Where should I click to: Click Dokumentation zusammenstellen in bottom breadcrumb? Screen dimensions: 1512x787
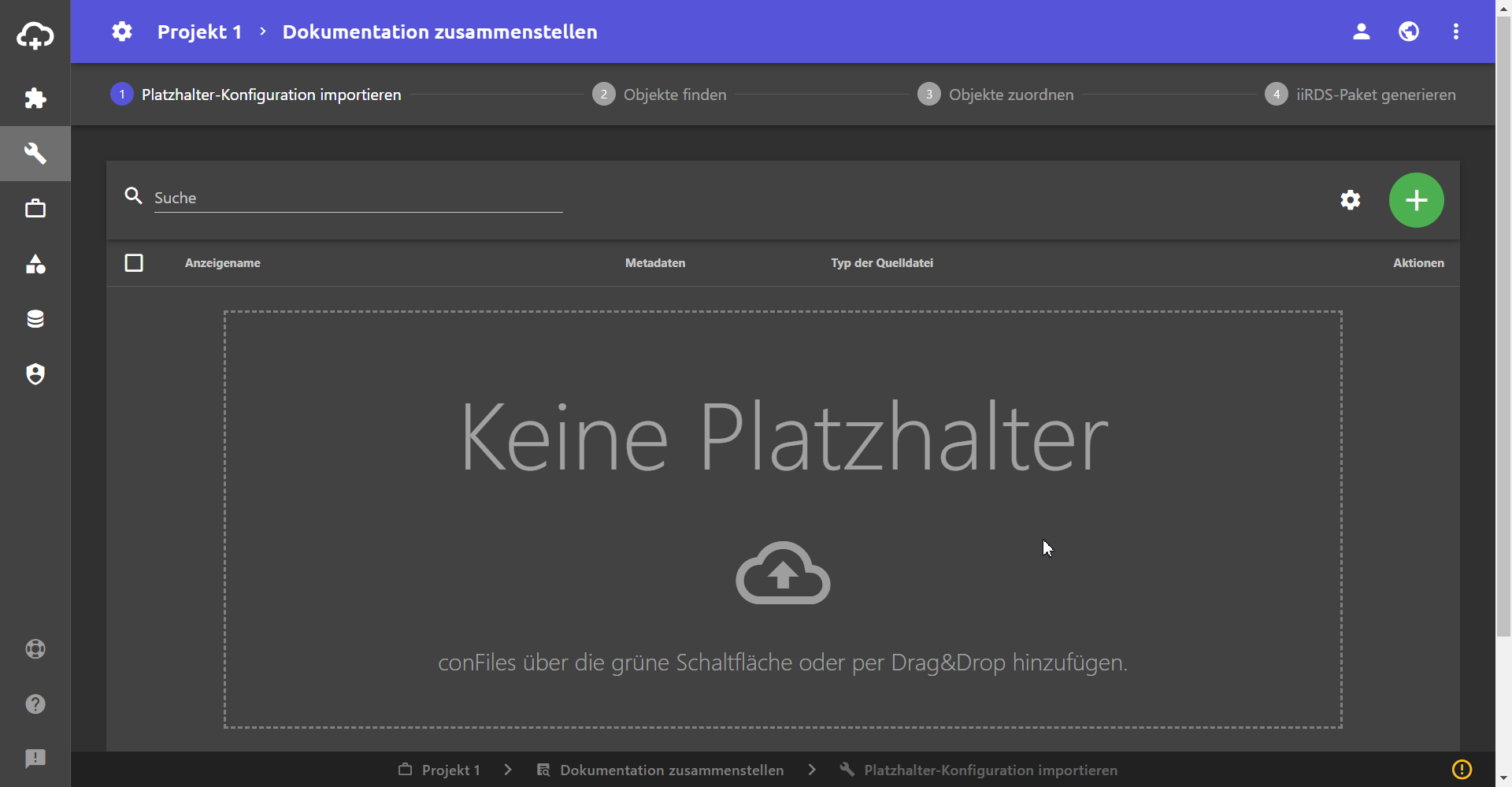click(x=660, y=770)
